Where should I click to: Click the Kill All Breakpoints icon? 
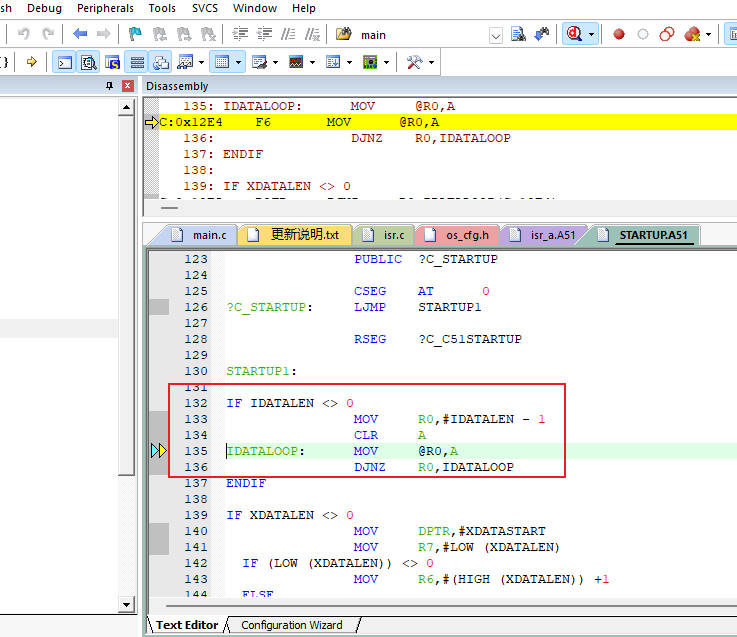[691, 34]
